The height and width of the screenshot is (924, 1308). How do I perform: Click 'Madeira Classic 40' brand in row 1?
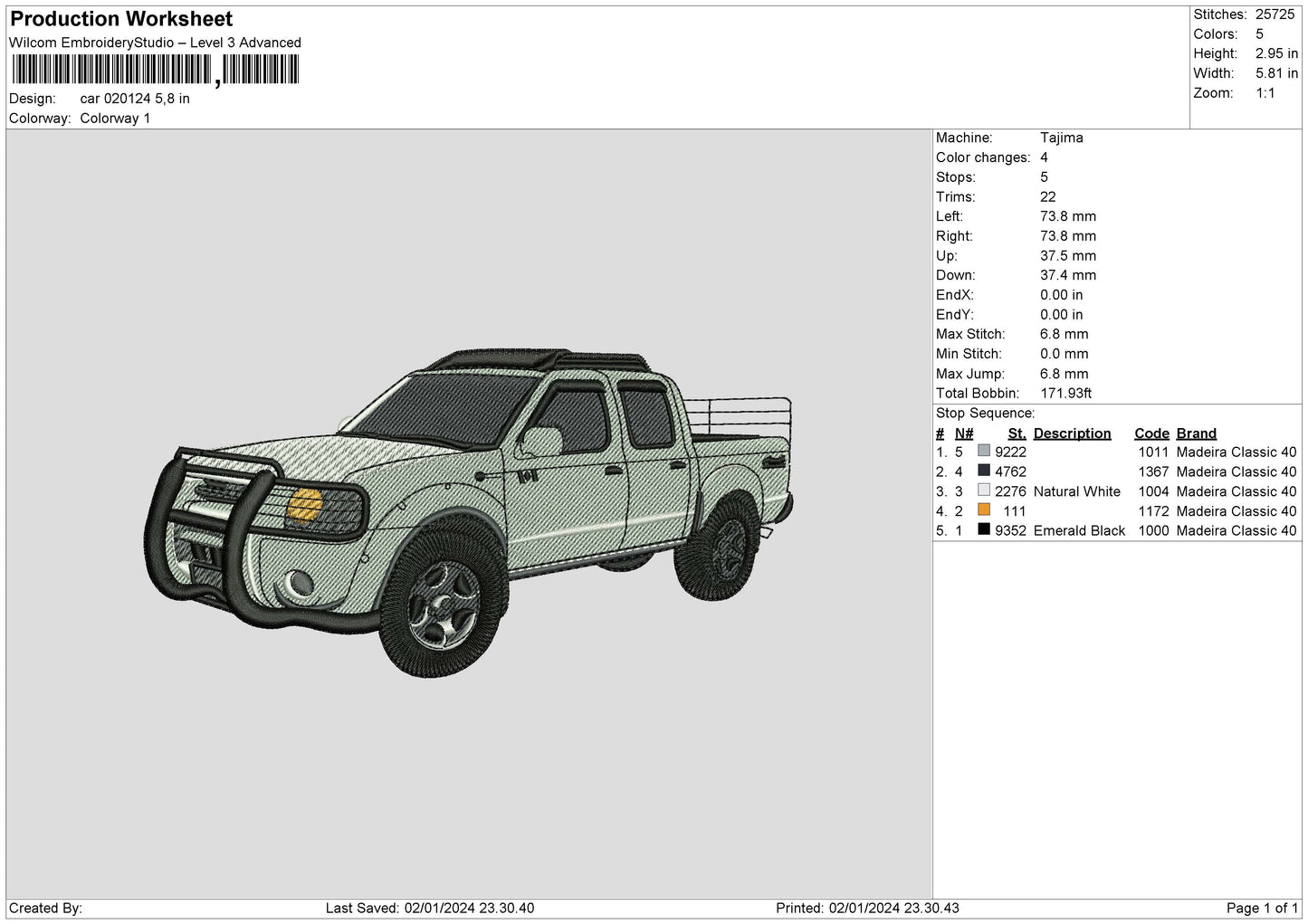[x=1236, y=452]
